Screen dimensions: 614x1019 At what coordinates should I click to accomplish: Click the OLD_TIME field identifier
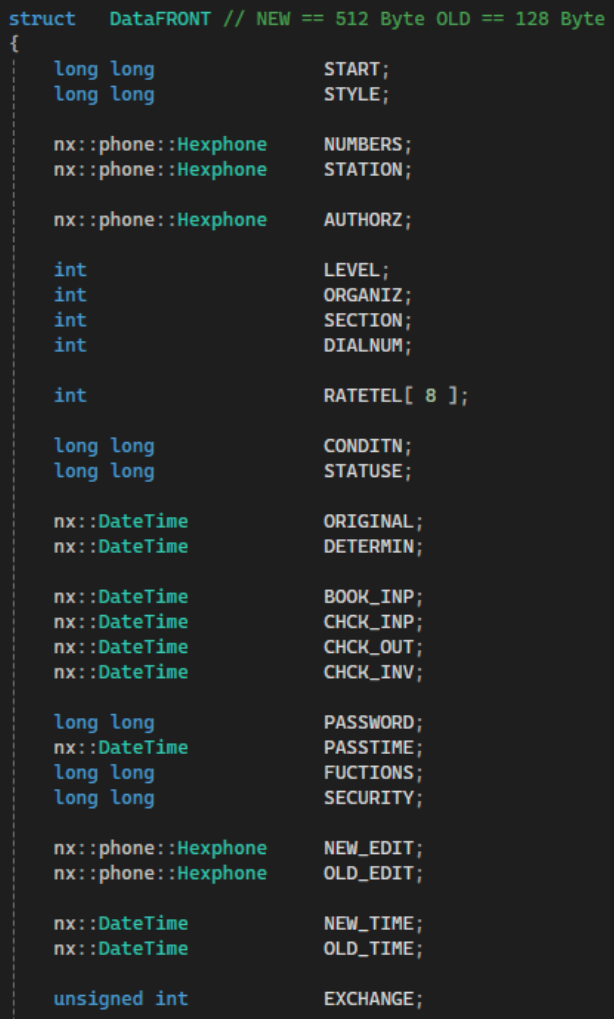368,948
